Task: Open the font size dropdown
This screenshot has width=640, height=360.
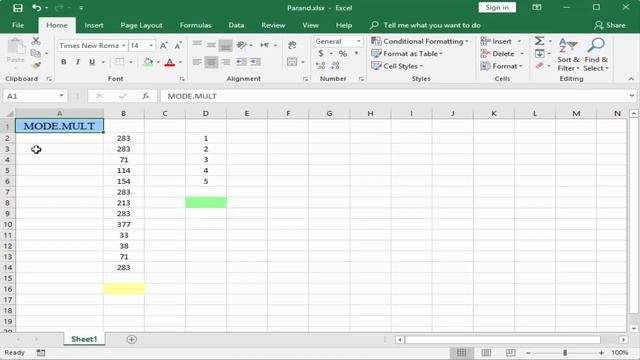Action: 151,46
